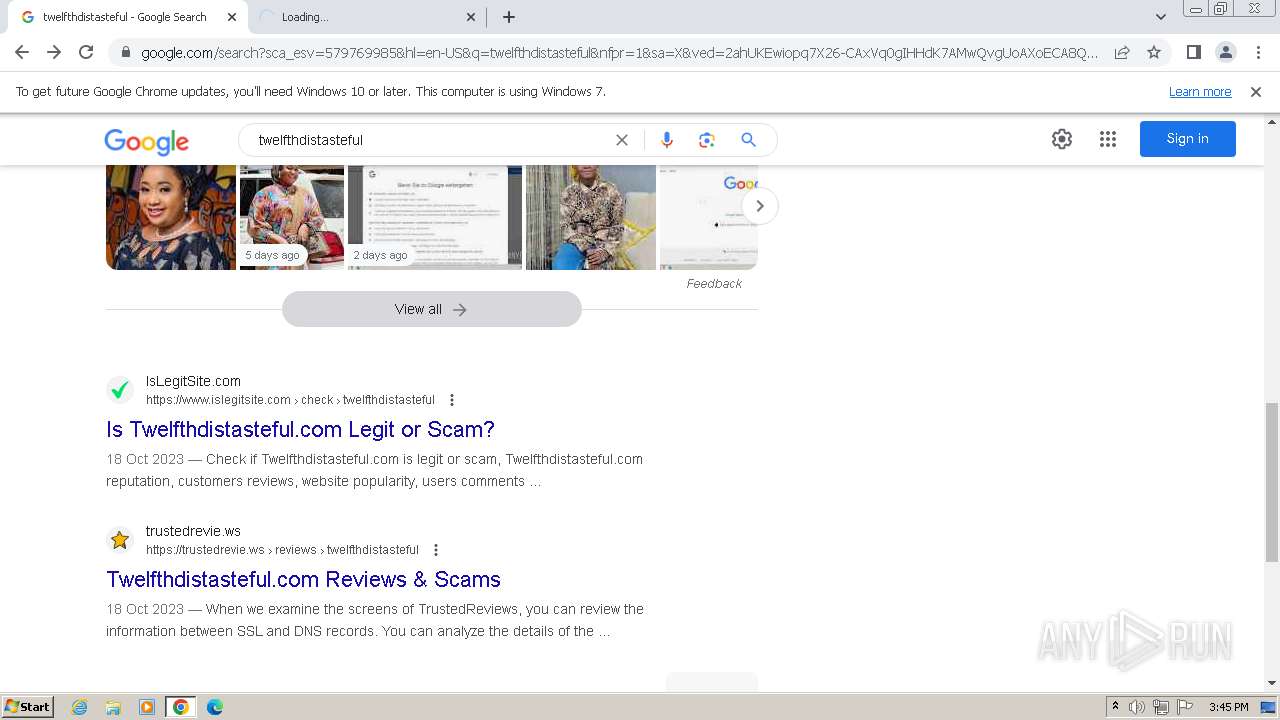1280x720 pixels.
Task: Reload the current page
Action: 86,52
